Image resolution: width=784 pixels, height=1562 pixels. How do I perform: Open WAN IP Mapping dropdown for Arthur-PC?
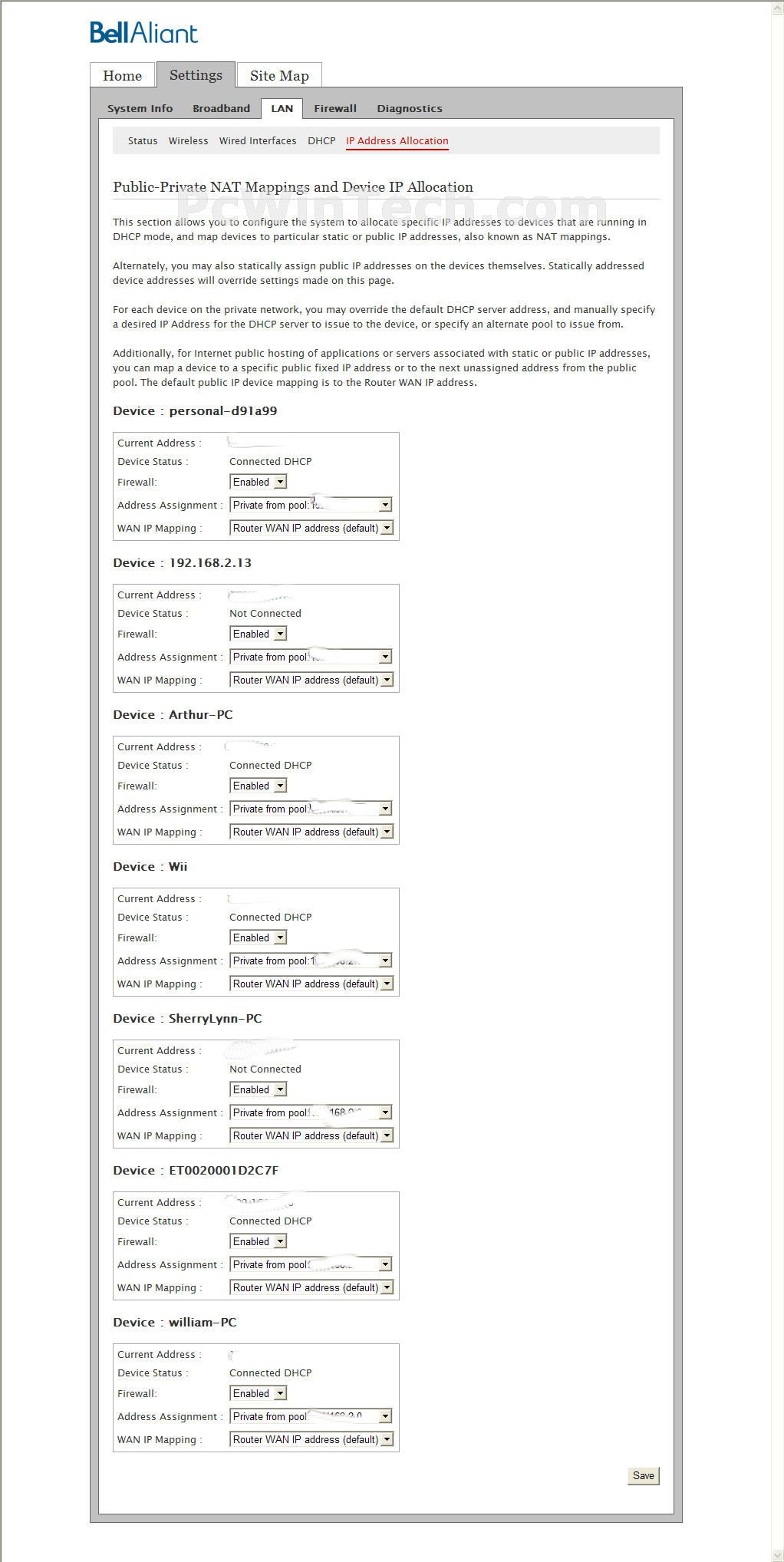(311, 832)
